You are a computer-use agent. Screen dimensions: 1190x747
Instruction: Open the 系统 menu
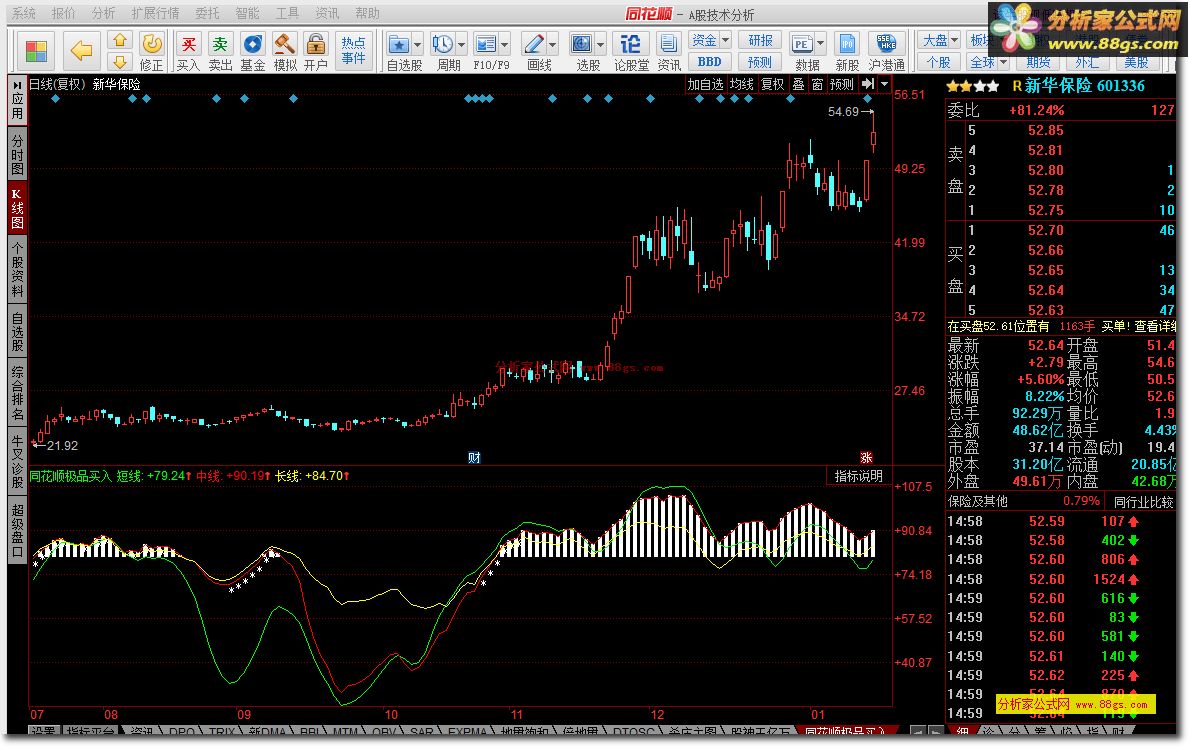point(24,14)
